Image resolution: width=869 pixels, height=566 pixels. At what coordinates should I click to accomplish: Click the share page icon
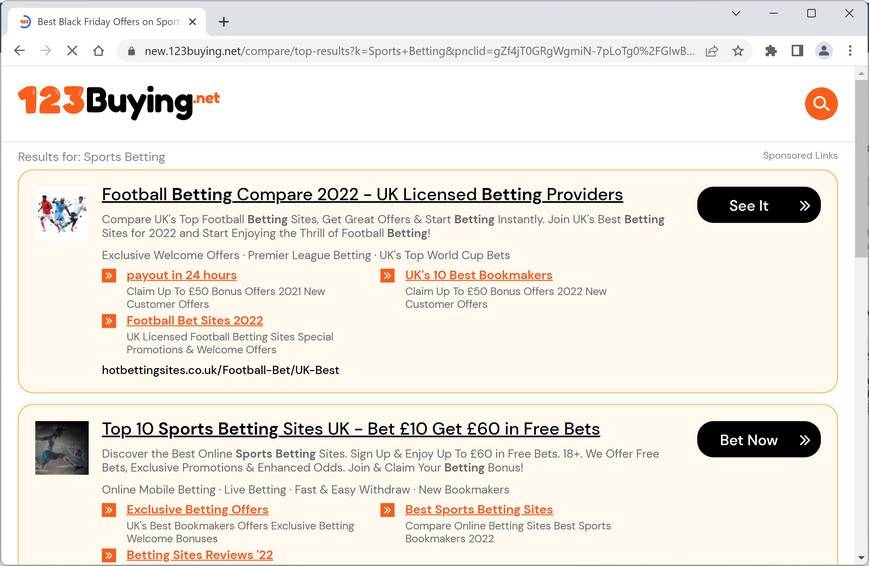712,51
